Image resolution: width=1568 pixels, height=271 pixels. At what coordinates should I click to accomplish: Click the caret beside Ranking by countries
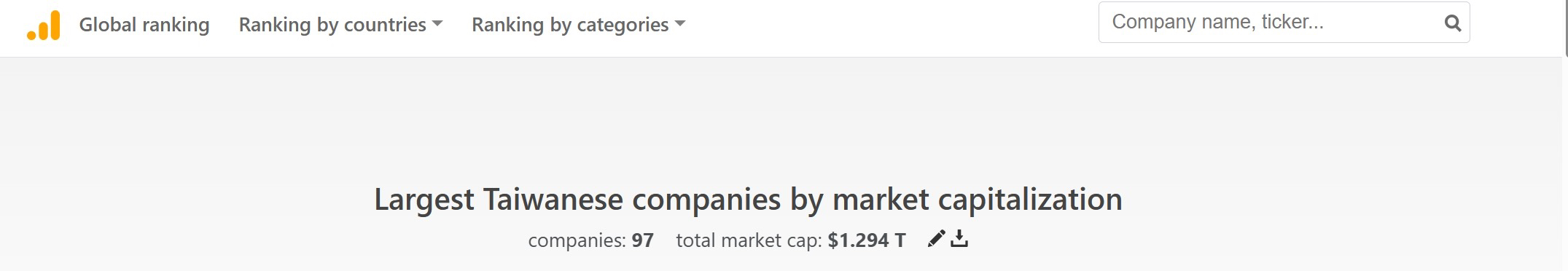(x=437, y=24)
